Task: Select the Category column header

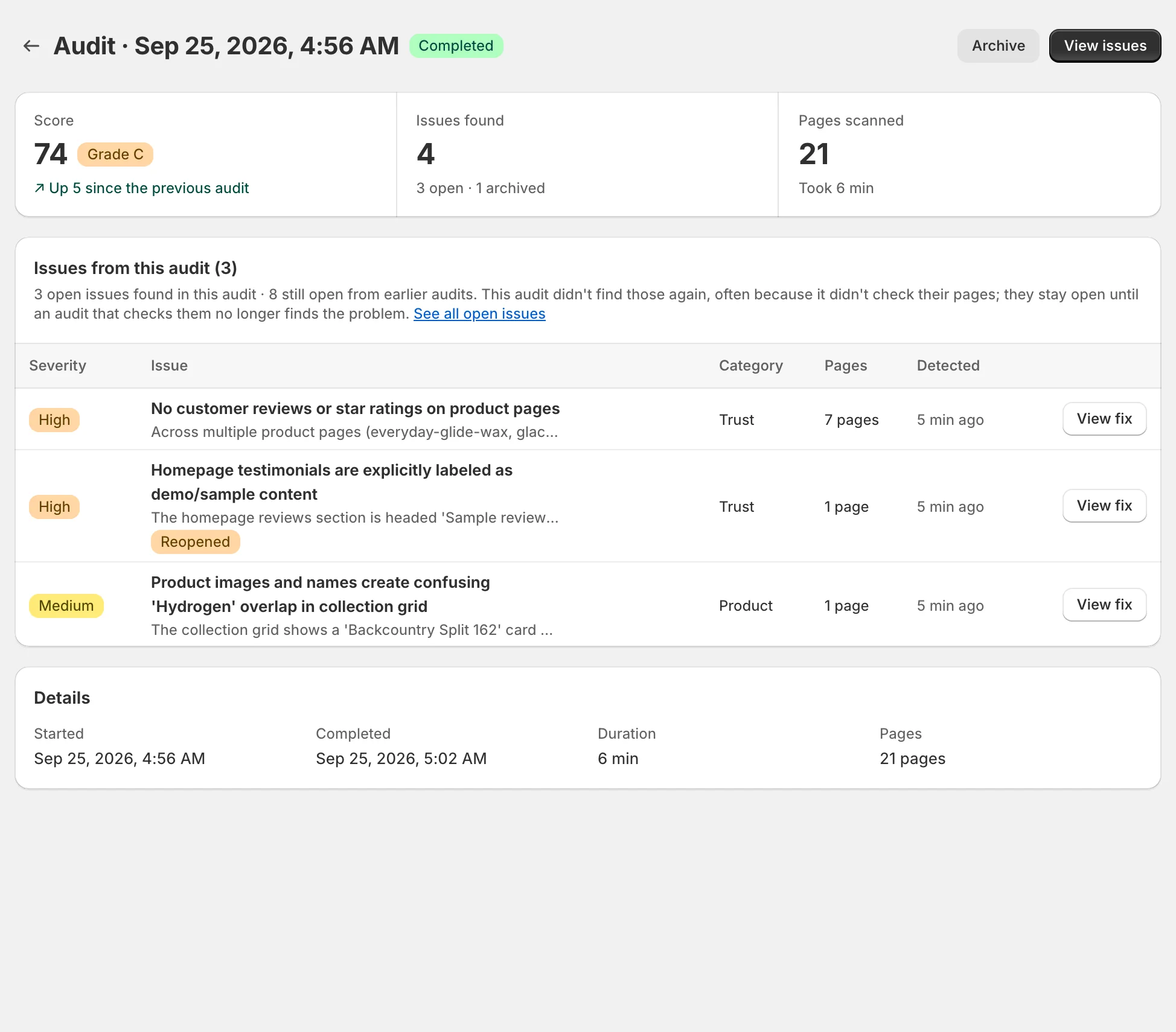Action: (751, 366)
